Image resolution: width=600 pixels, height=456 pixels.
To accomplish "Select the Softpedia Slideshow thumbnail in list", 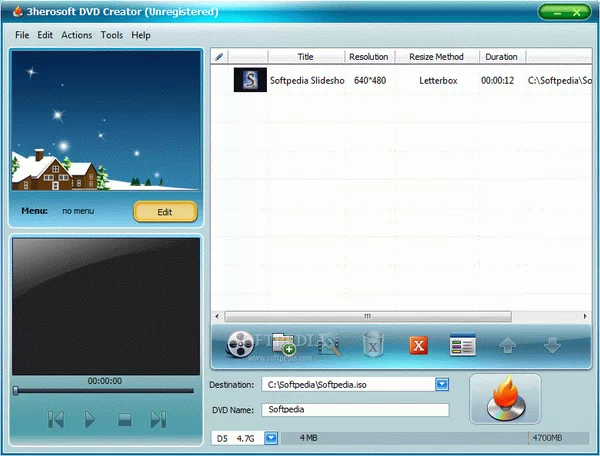I will click(250, 80).
